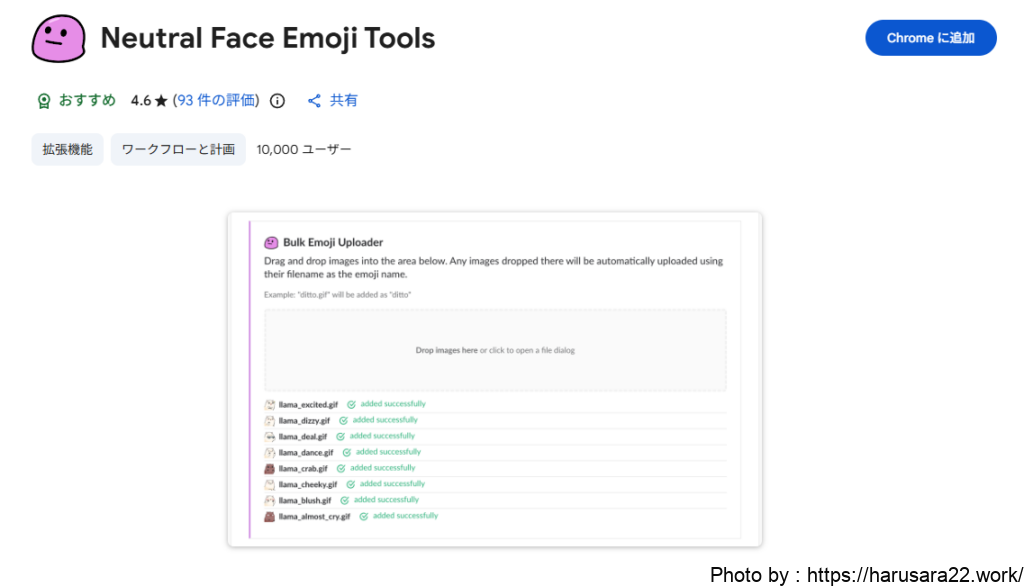Click the llama_deal.gif emoji icon
1024x586 pixels.
tap(269, 437)
